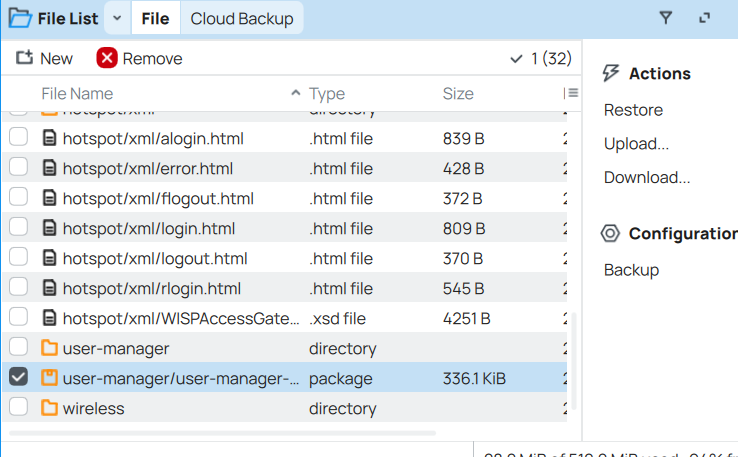Uncheck the user-manager package checkbox
This screenshot has width=738, height=457.
18,378
